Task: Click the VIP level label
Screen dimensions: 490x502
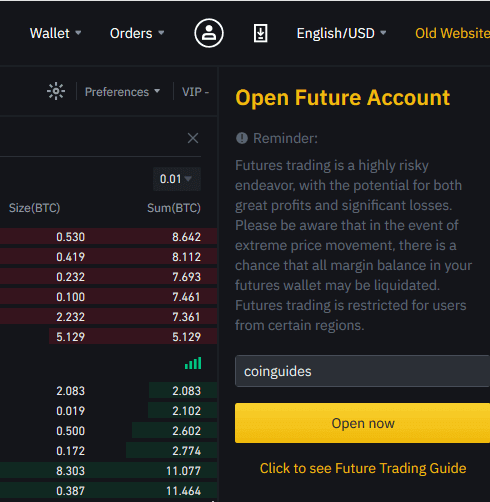Action: (x=195, y=92)
